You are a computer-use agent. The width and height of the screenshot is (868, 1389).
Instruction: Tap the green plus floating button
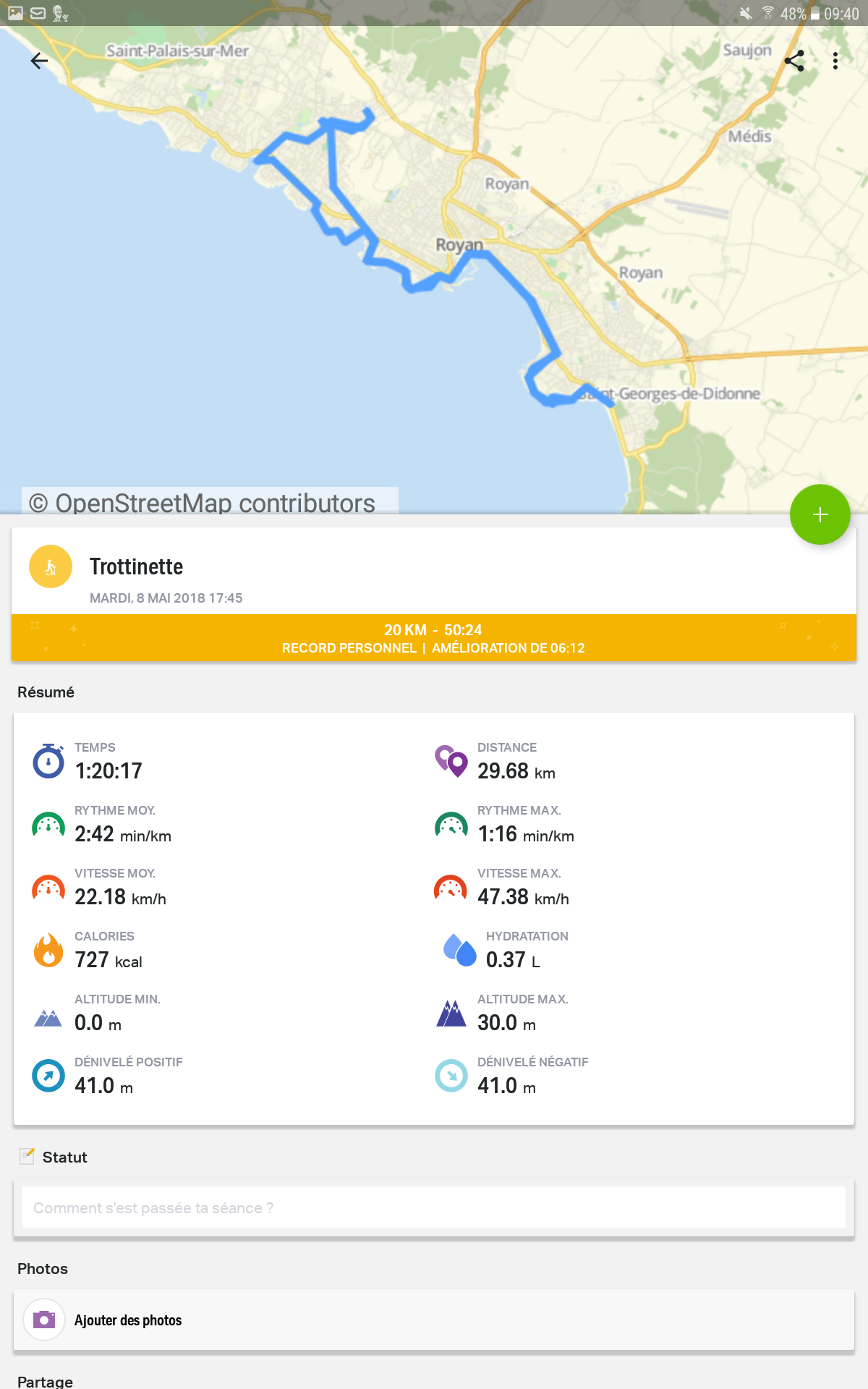point(820,514)
